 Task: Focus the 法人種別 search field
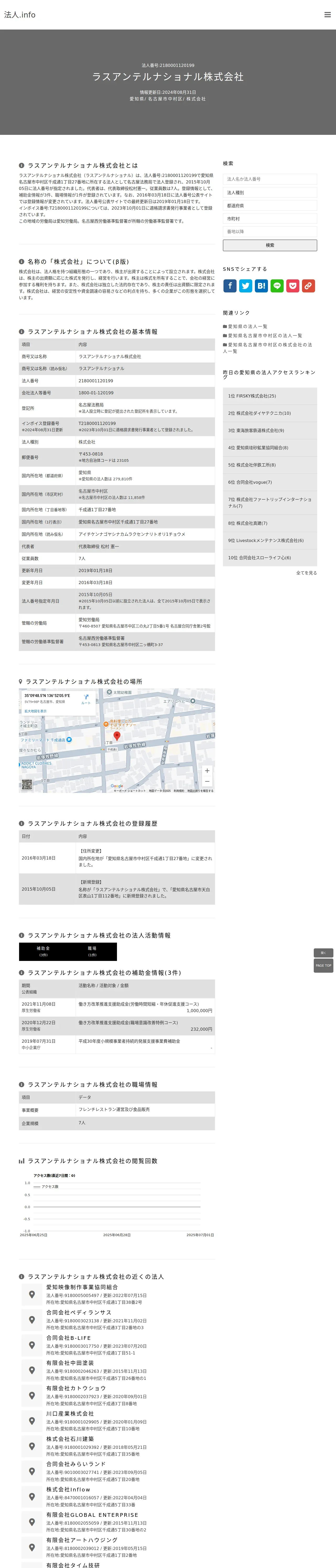[270, 192]
